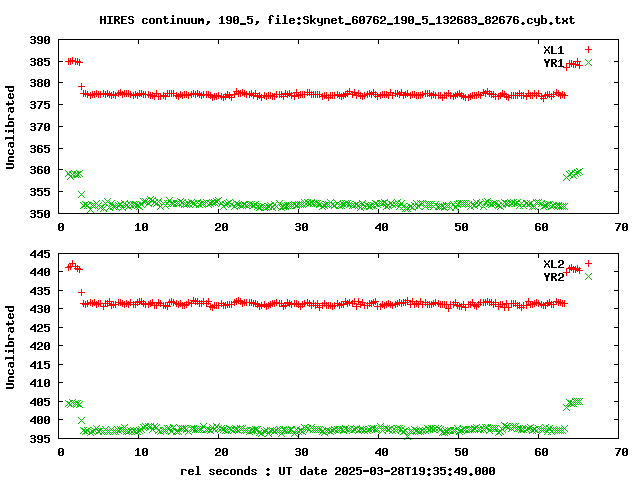640x480 pixels.
Task: Click the 370 tick label on top chart
Action: [x=40, y=127]
